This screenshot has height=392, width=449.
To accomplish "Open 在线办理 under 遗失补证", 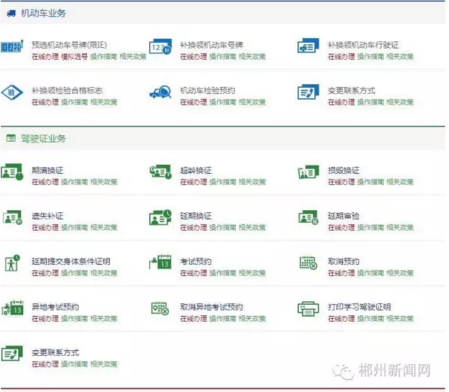I will click(x=45, y=227).
